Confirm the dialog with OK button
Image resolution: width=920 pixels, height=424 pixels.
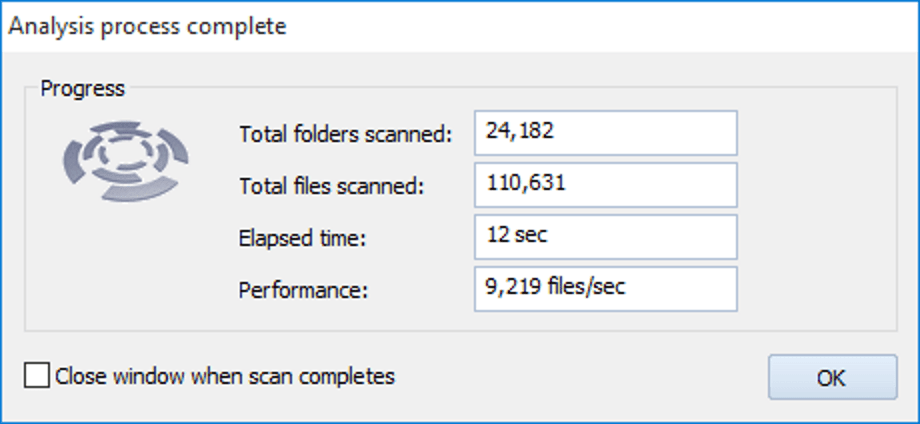pos(833,377)
